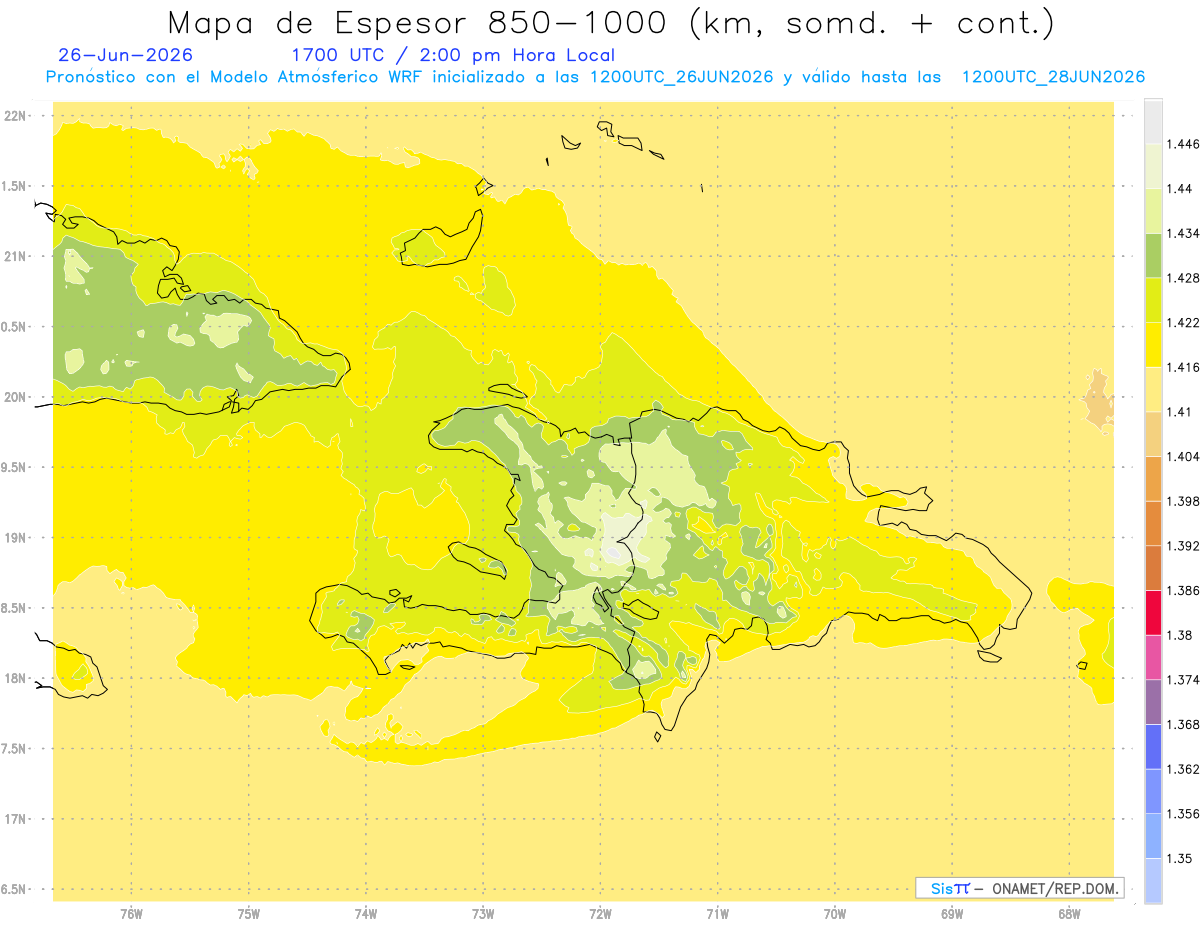Click the '73W' longitude label

click(483, 914)
